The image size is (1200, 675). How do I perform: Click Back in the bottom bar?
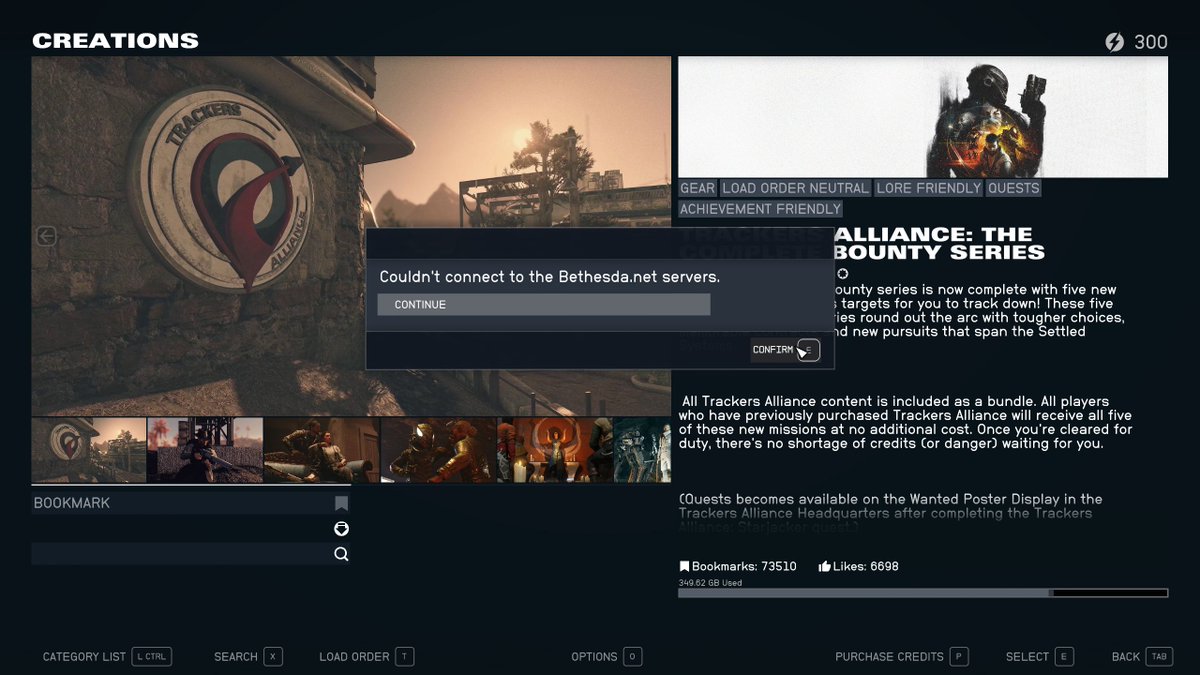coord(1142,657)
